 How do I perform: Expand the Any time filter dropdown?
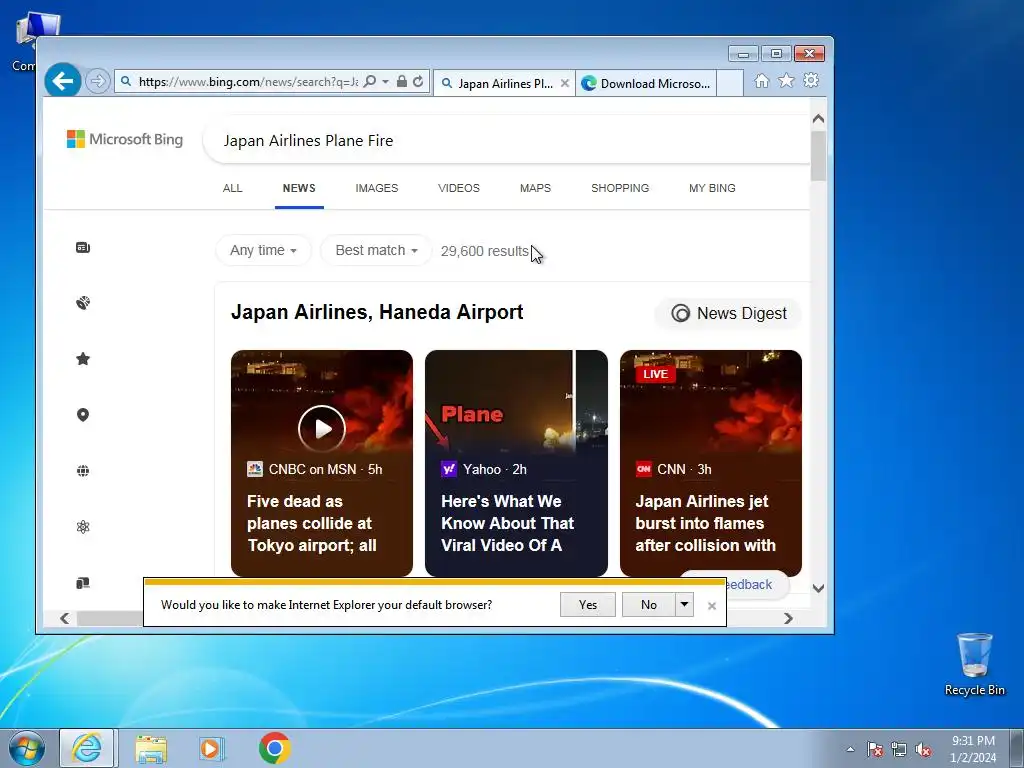263,251
